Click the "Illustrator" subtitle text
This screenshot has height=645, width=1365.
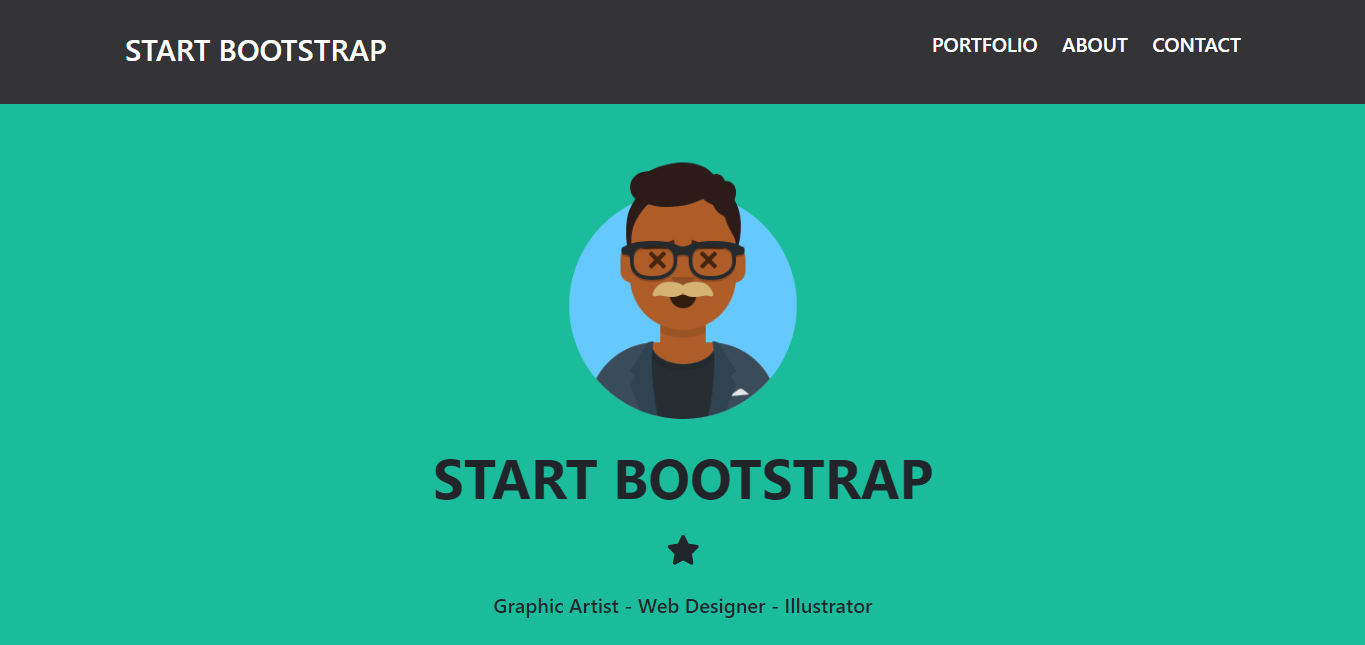click(x=828, y=606)
